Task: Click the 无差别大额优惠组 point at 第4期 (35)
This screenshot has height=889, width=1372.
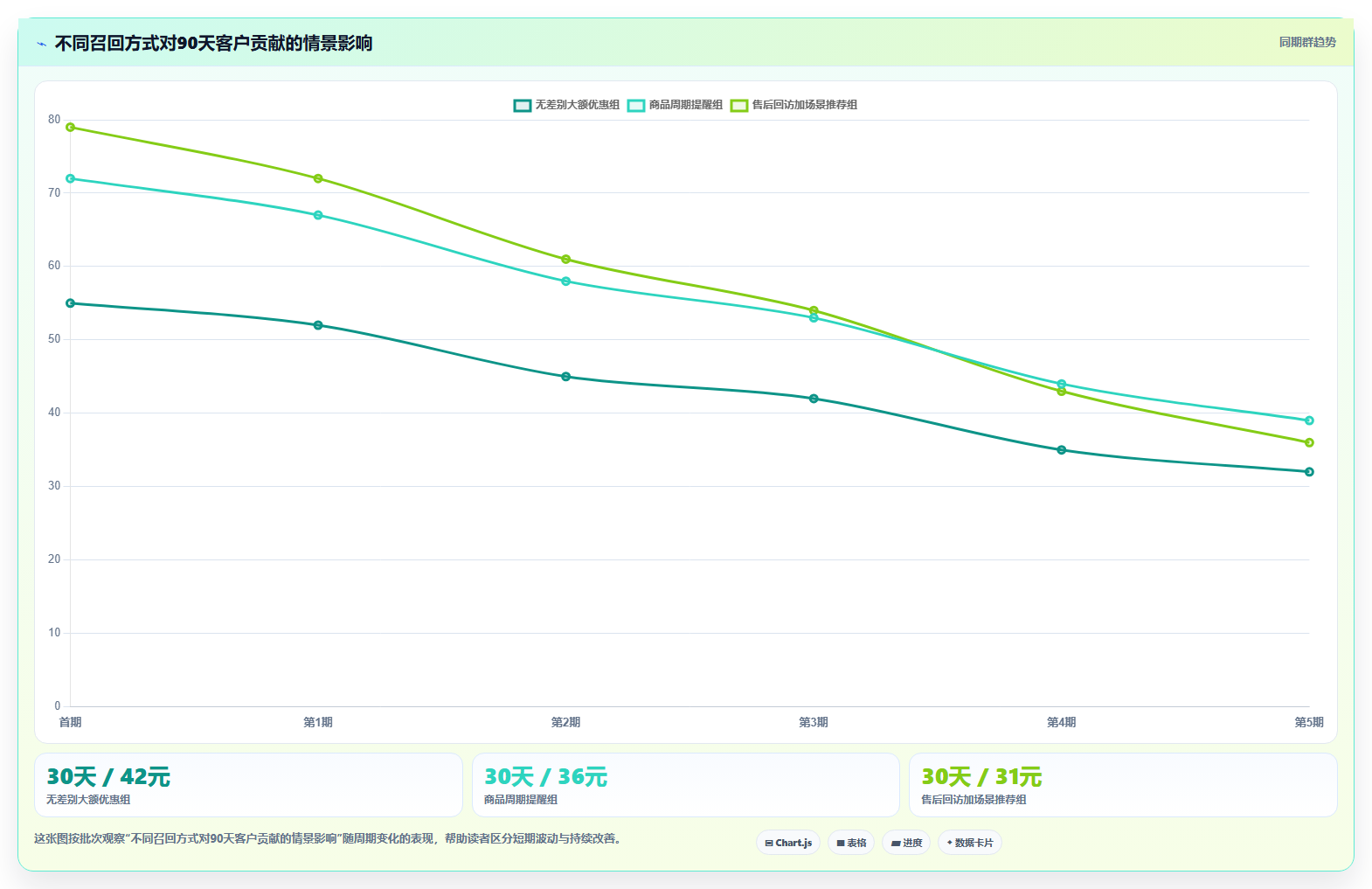Action: point(1062,450)
